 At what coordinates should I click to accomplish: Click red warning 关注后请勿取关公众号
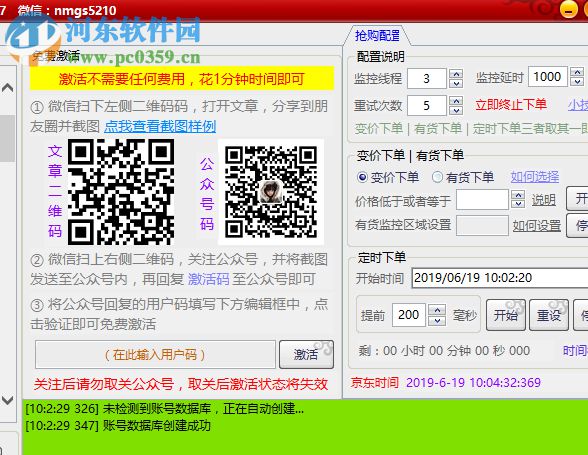coord(181,384)
